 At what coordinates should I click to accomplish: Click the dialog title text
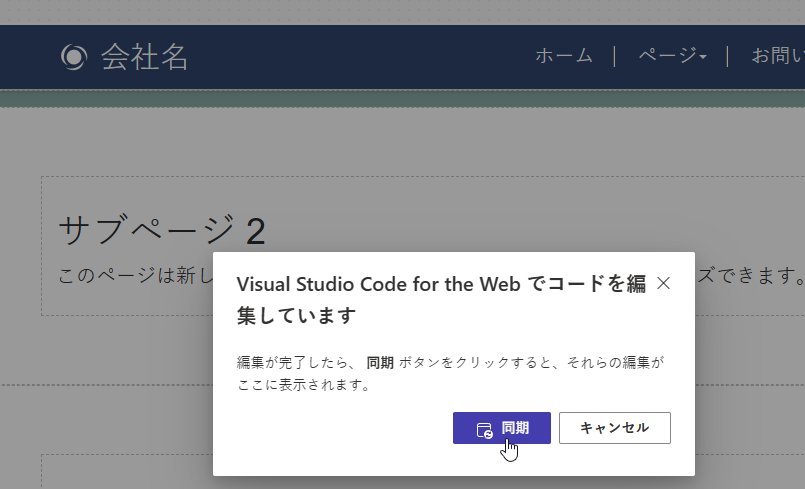pos(441,299)
